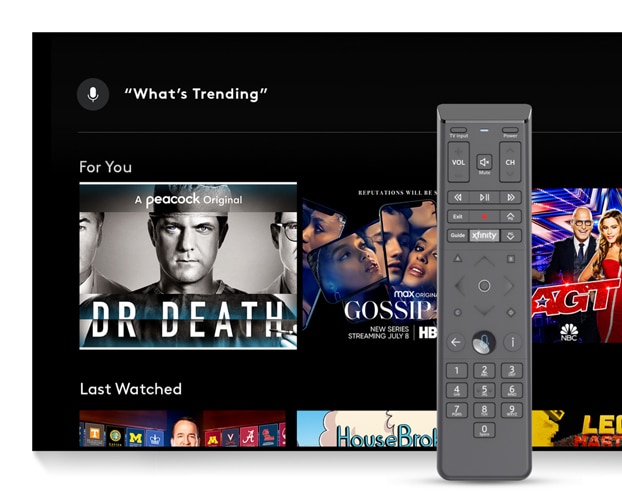Screen dimensions: 622x492
Task: Tap number key 0 on the remote
Action: point(484,430)
